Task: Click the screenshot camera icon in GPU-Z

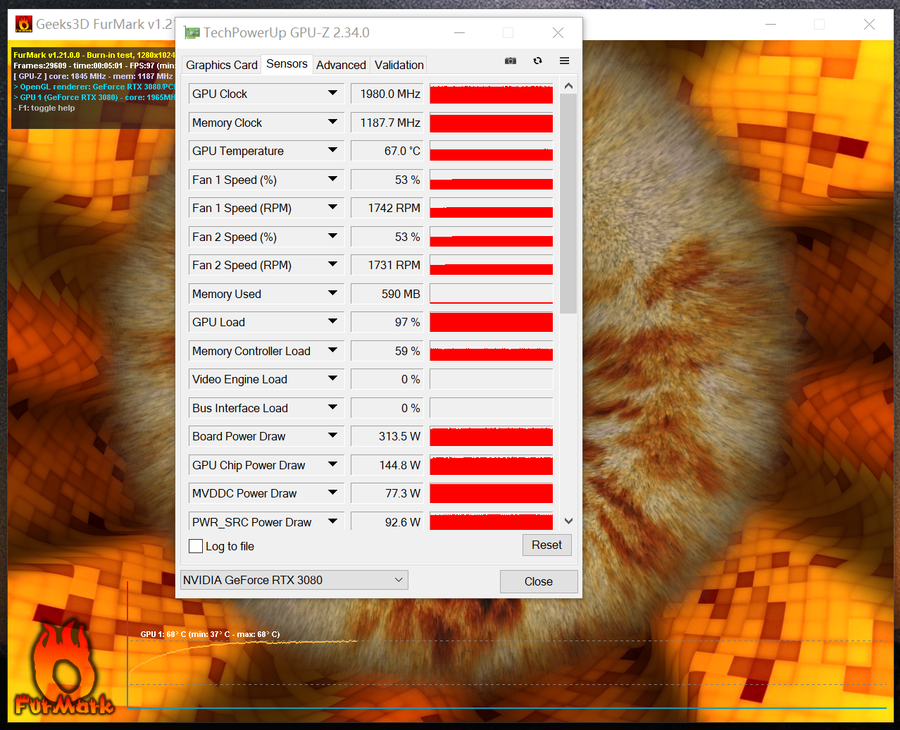Action: pyautogui.click(x=511, y=61)
